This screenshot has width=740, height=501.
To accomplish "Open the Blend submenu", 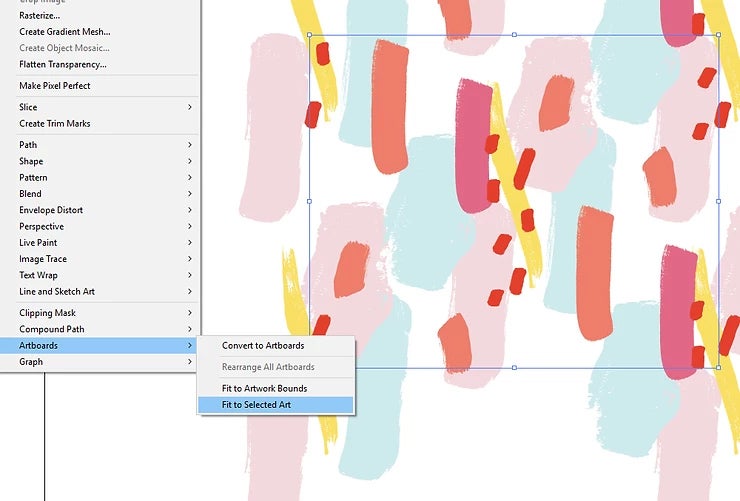I will (100, 193).
